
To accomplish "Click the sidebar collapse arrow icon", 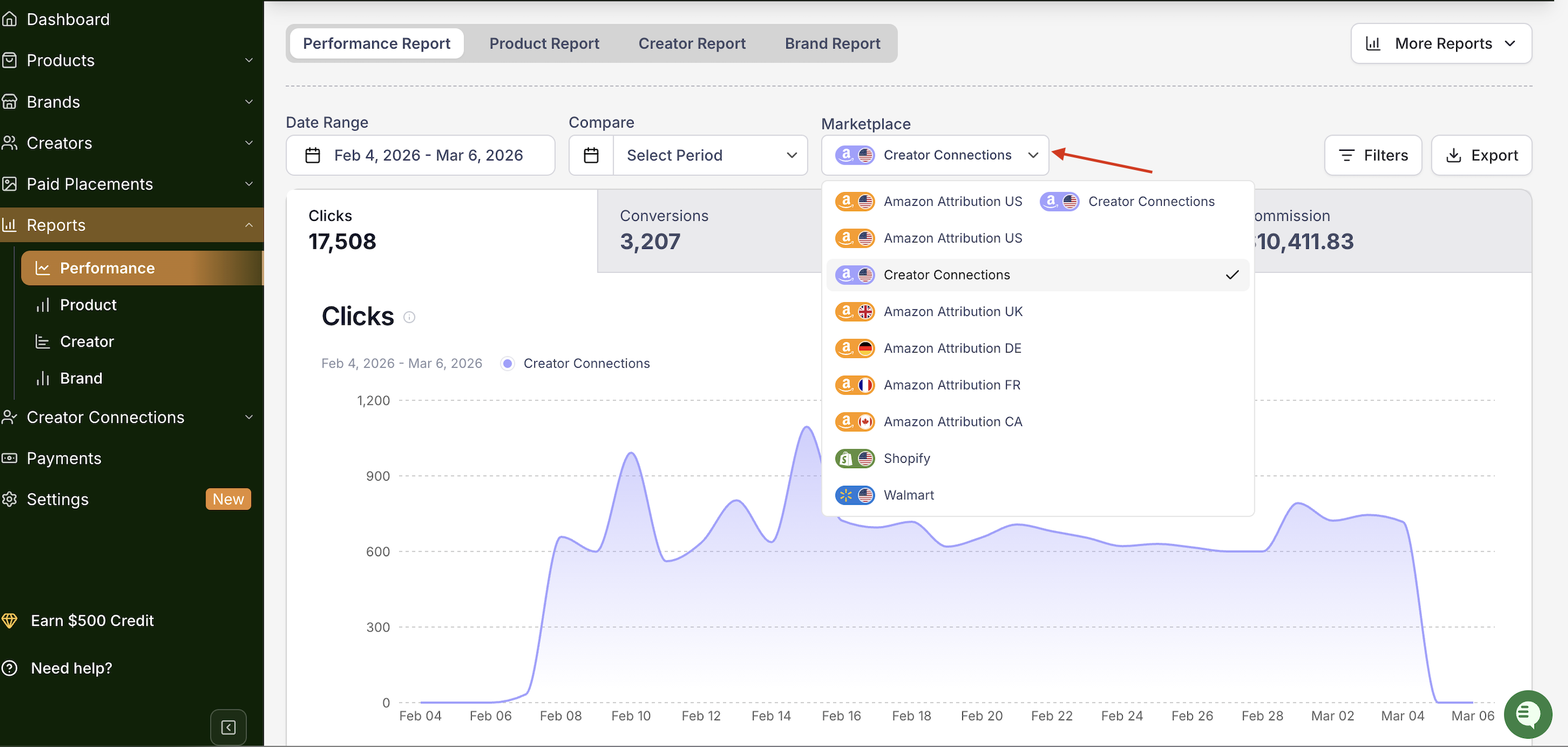I will (228, 727).
